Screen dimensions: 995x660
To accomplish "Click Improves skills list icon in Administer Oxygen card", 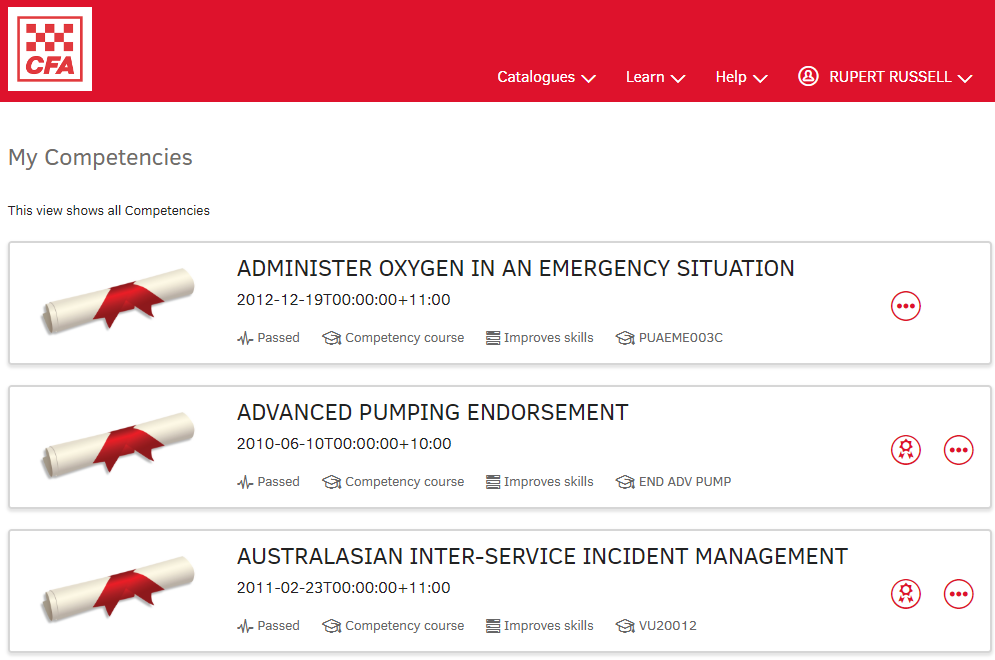I will pos(493,338).
